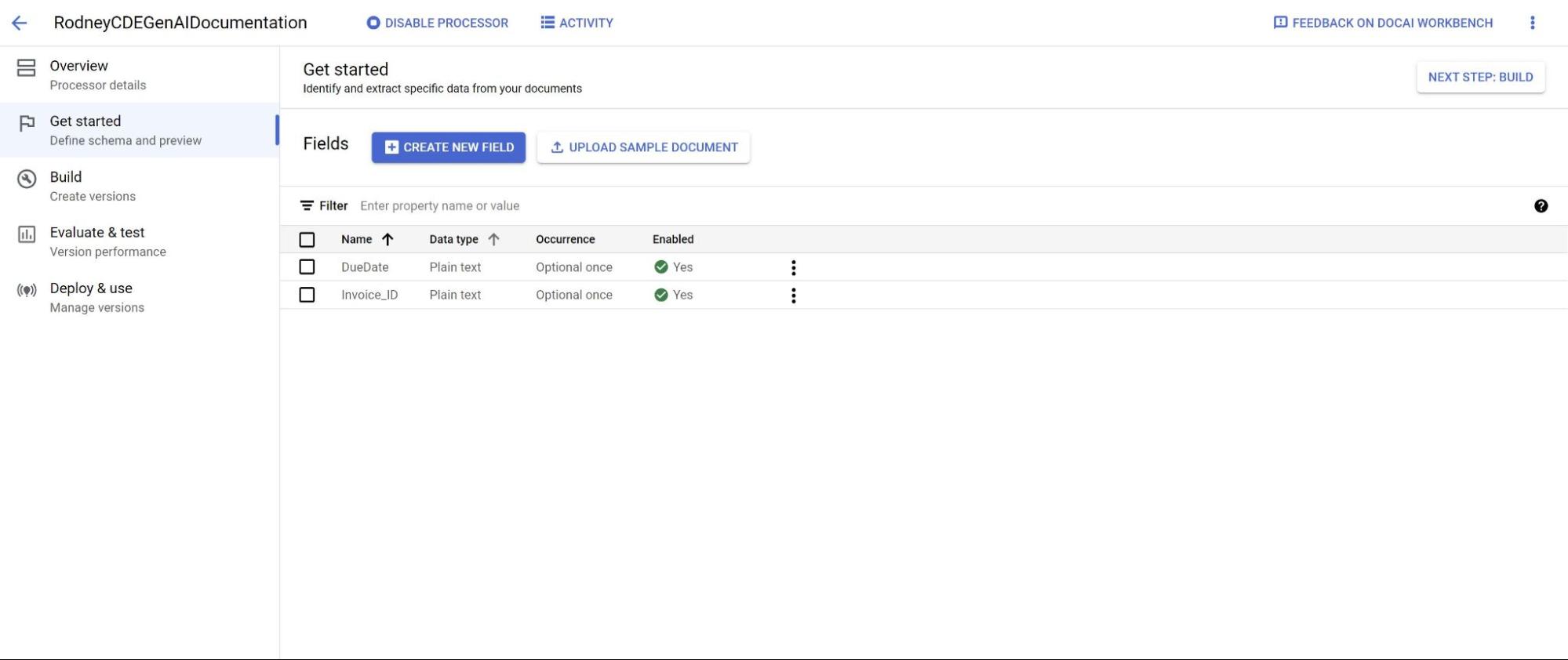
Task: Click the help question mark icon
Action: [x=1541, y=206]
